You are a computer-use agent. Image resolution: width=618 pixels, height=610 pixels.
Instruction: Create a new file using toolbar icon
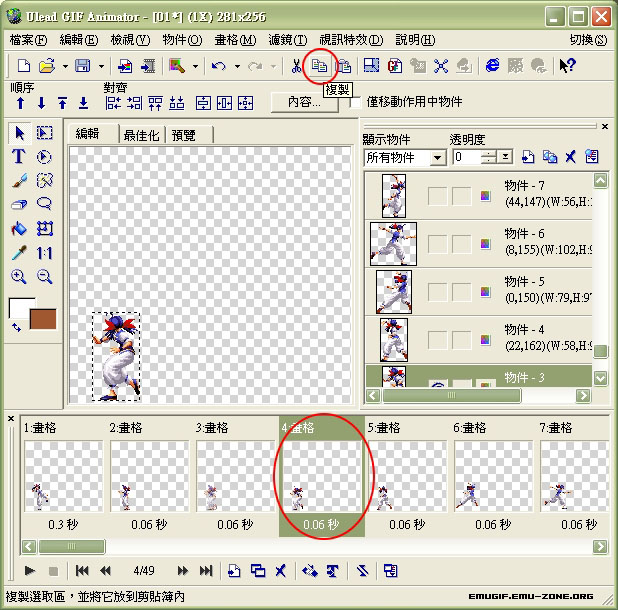(24, 66)
